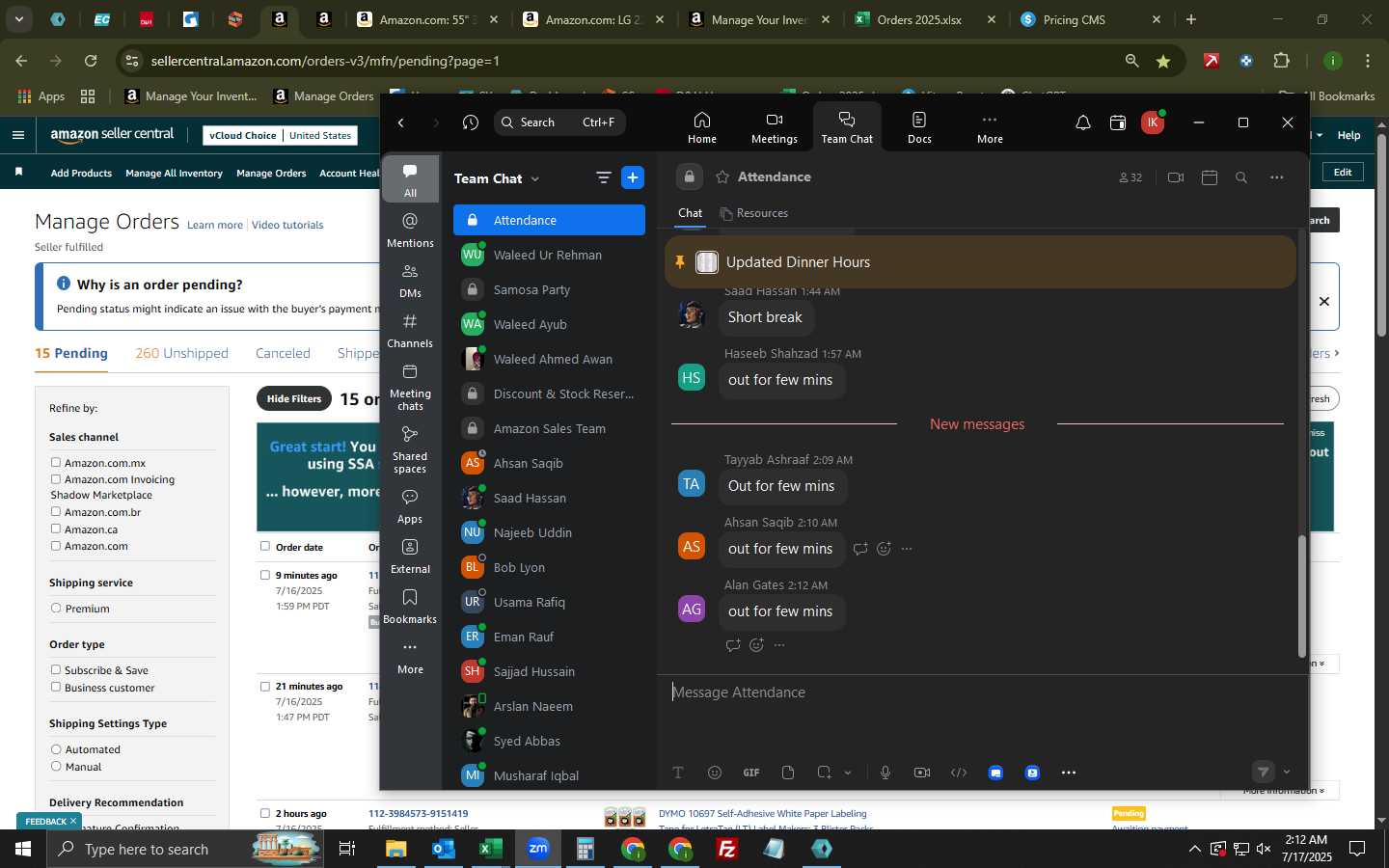Expand Zoom sidebar More options
The image size is (1389, 868).
point(410,657)
